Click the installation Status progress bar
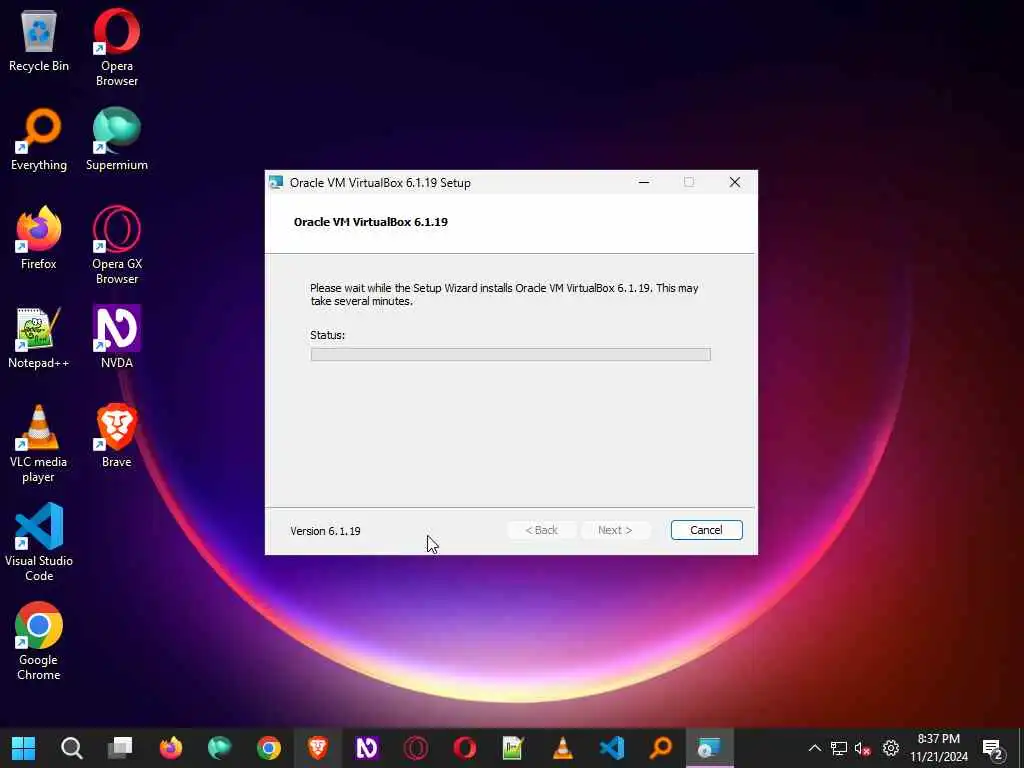1024x768 pixels. click(511, 355)
